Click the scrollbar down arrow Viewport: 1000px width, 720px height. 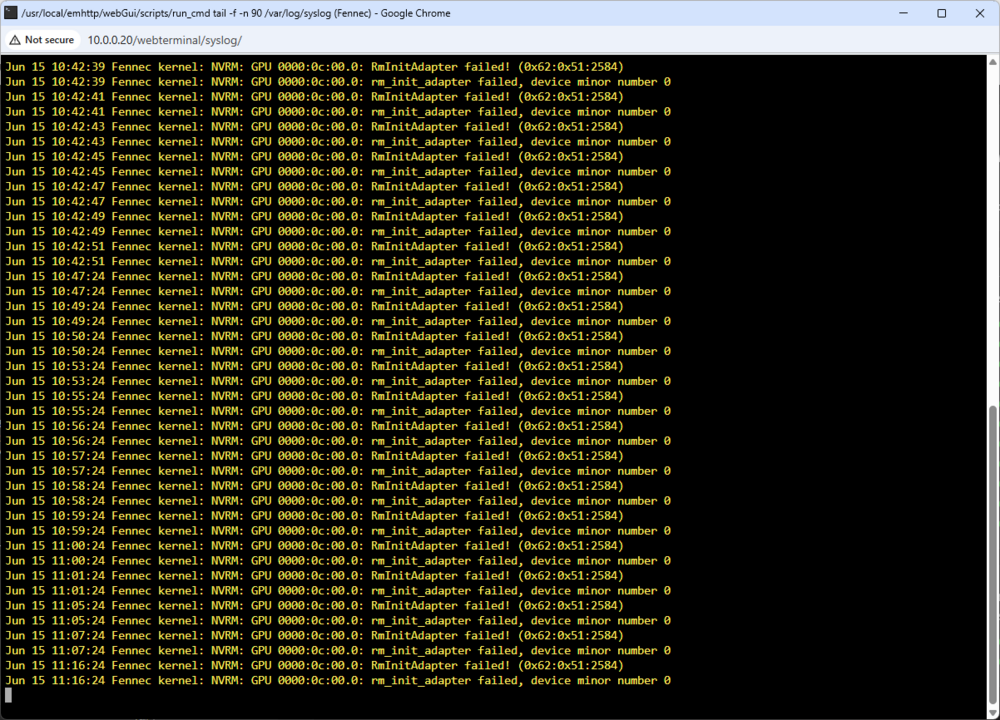click(993, 712)
